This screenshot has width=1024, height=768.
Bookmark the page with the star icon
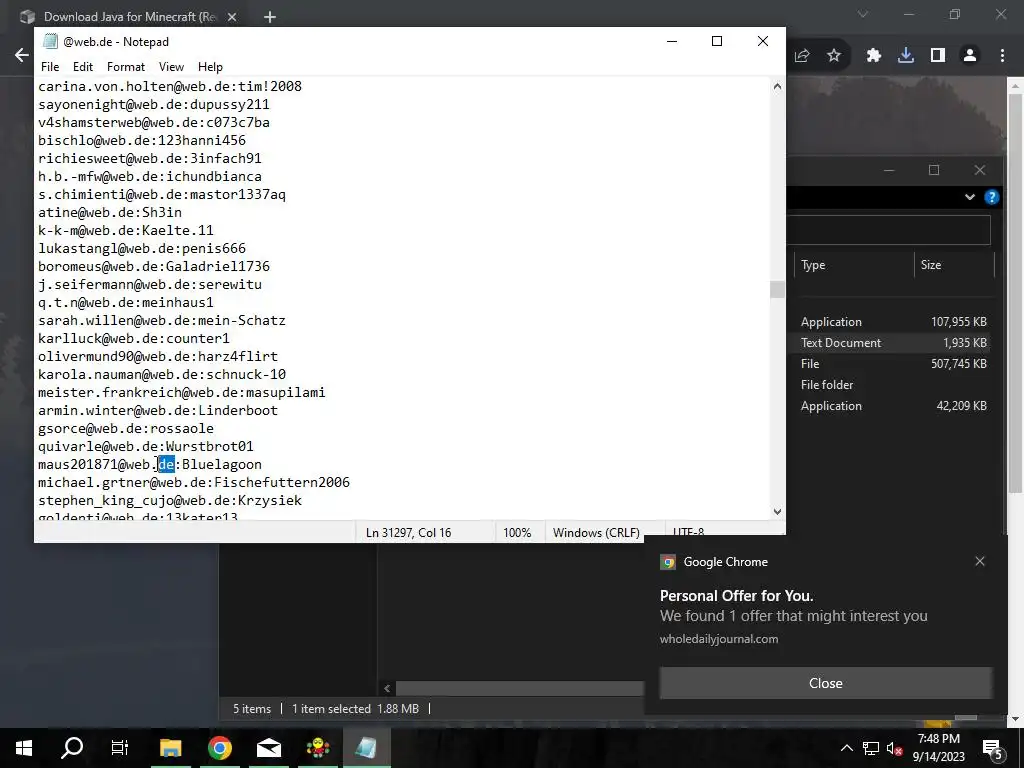(834, 56)
